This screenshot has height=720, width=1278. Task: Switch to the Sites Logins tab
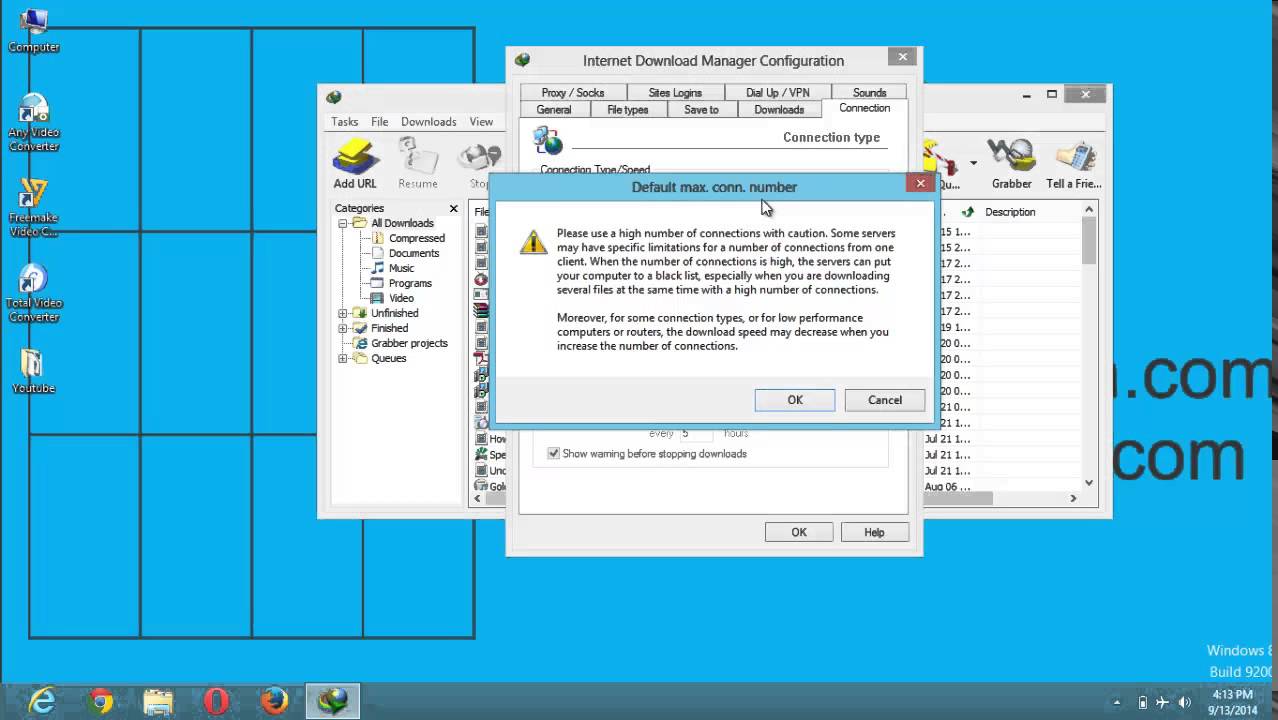[675, 92]
